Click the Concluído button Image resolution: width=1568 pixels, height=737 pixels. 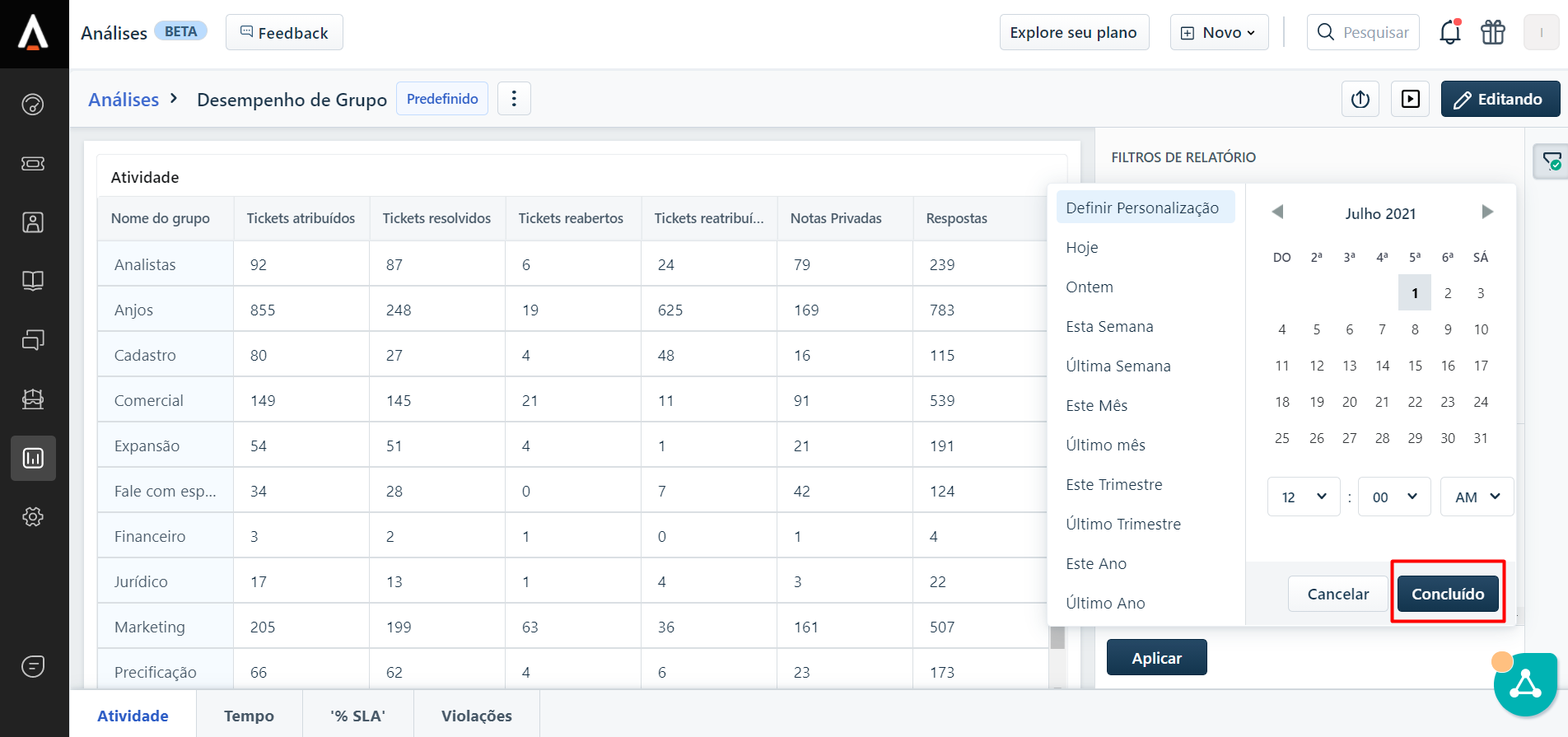(1447, 594)
